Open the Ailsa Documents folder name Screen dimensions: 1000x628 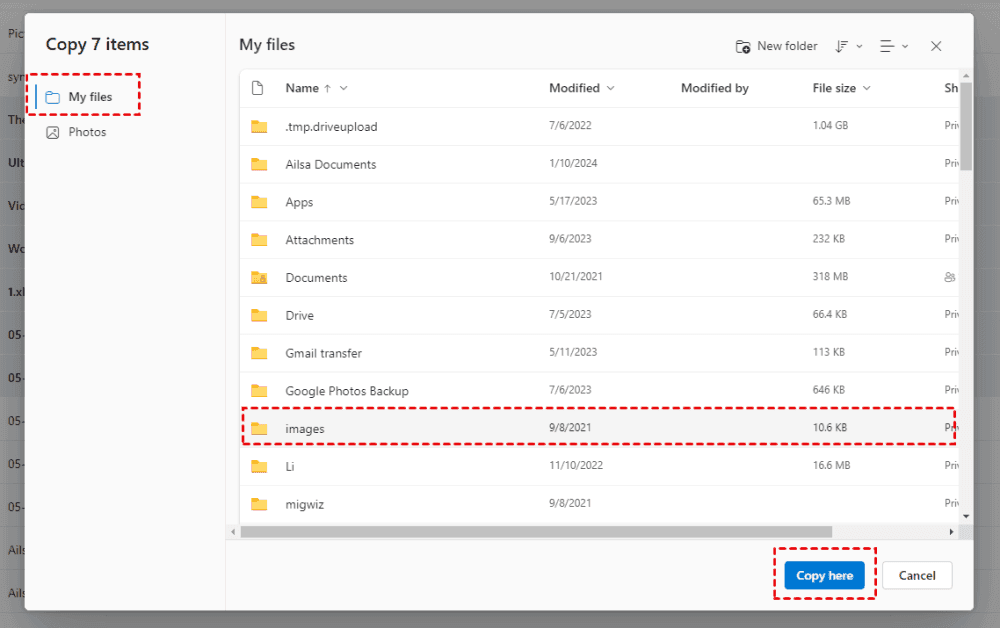(x=330, y=164)
